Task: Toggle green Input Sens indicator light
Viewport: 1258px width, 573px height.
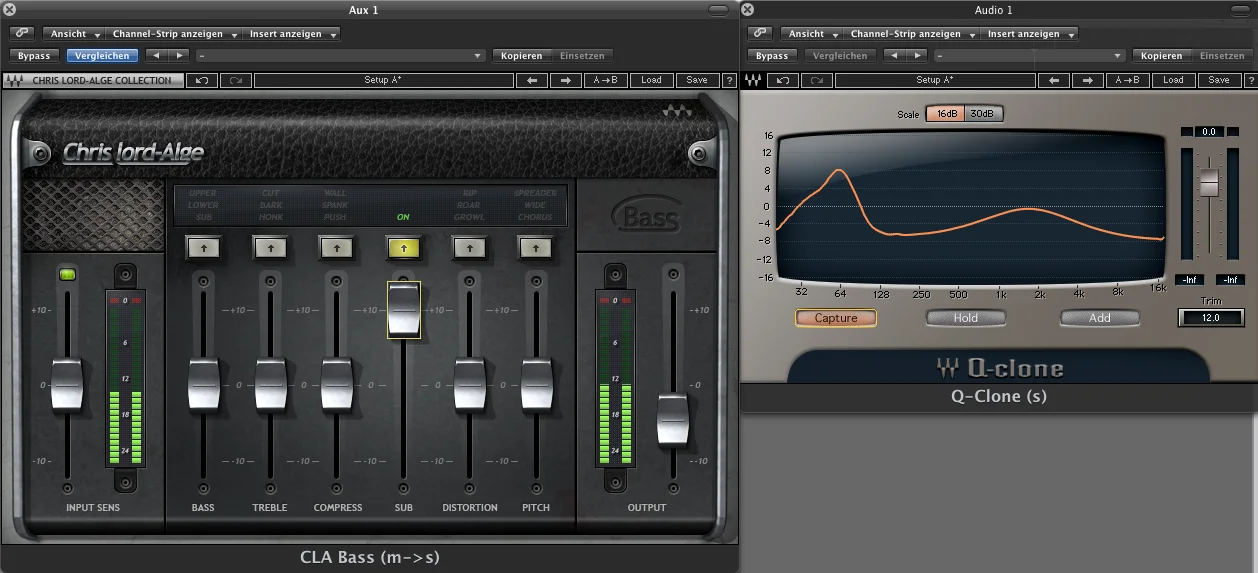Action: [x=67, y=273]
